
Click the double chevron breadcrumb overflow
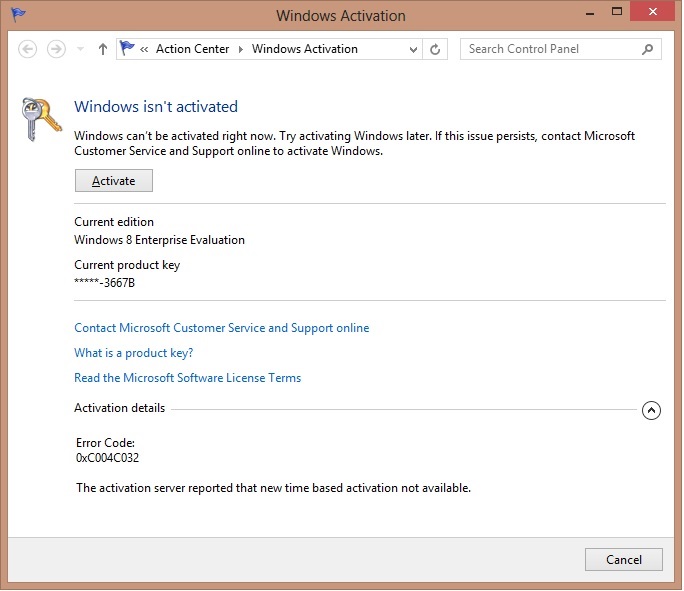click(145, 49)
